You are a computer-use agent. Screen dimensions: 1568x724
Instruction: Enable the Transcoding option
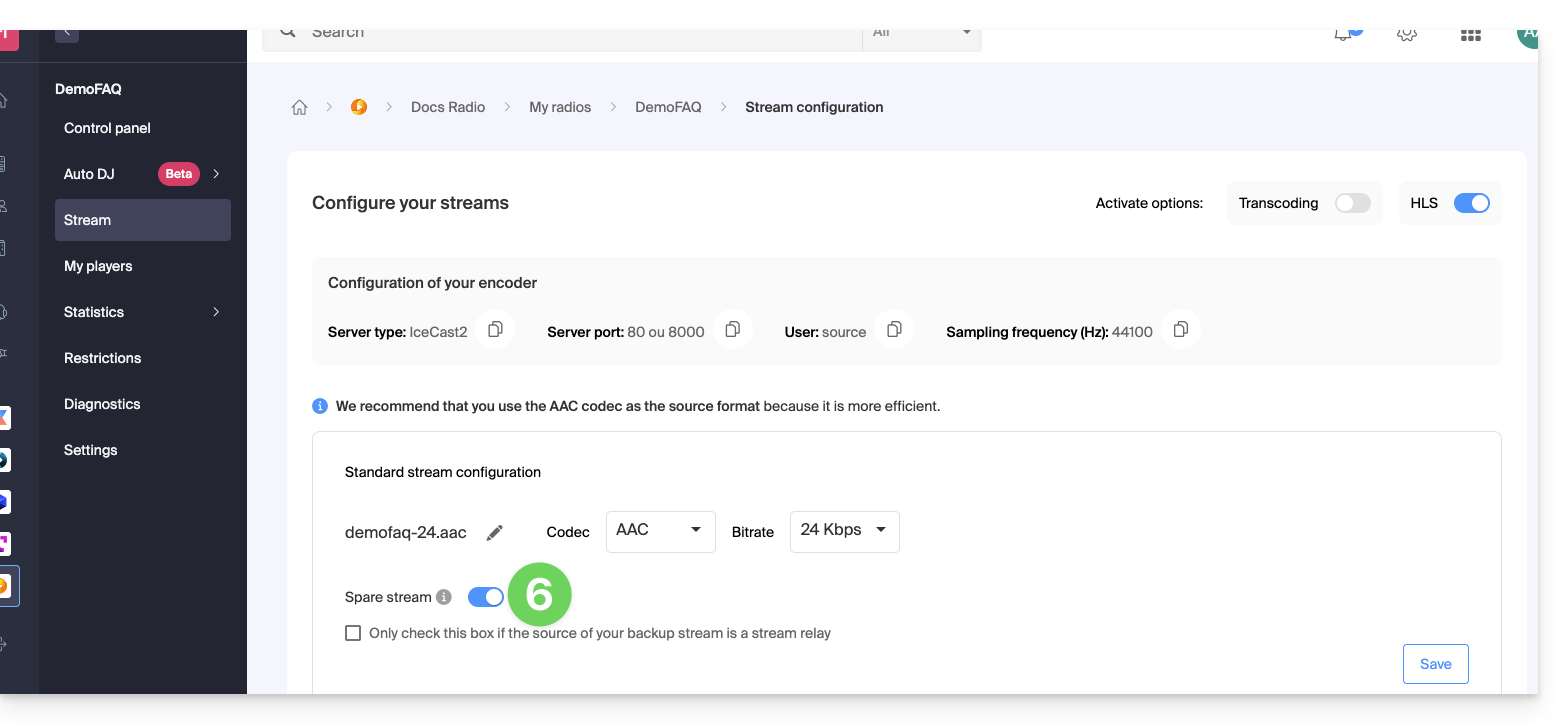coord(1352,203)
